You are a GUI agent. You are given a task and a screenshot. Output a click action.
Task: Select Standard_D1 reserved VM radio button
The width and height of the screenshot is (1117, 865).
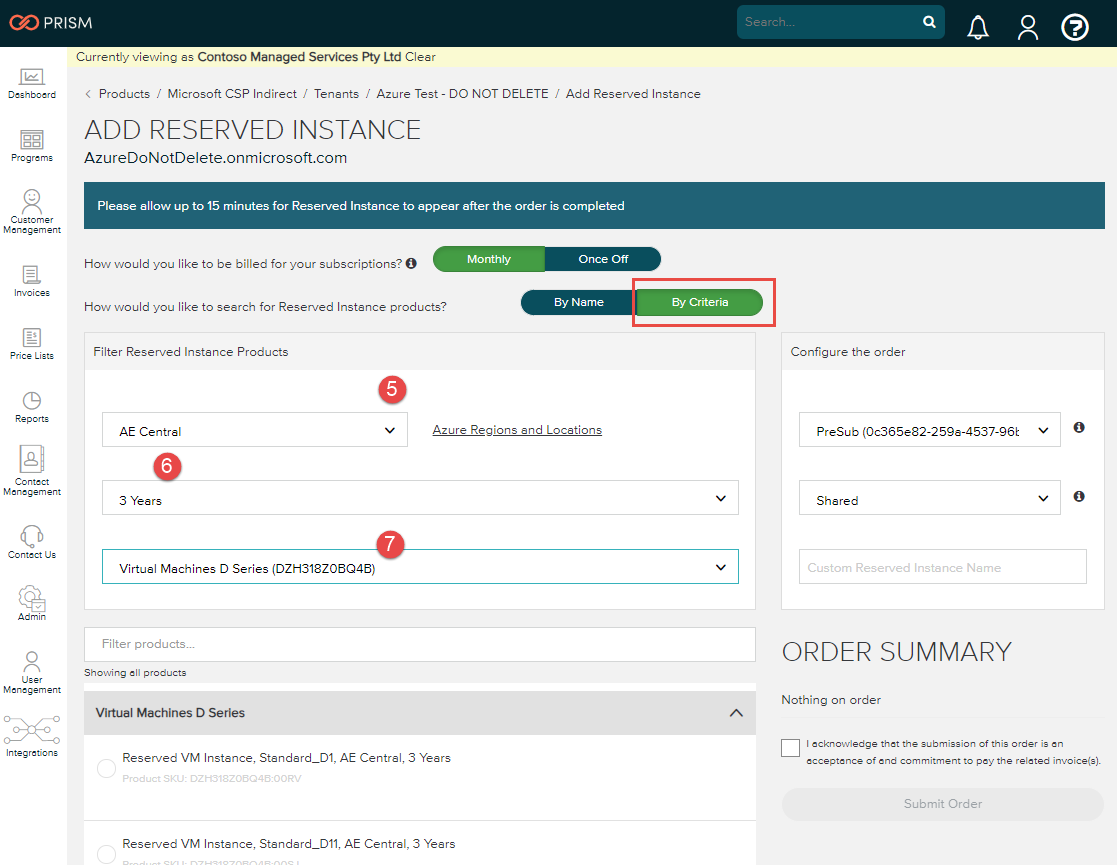[106, 768]
